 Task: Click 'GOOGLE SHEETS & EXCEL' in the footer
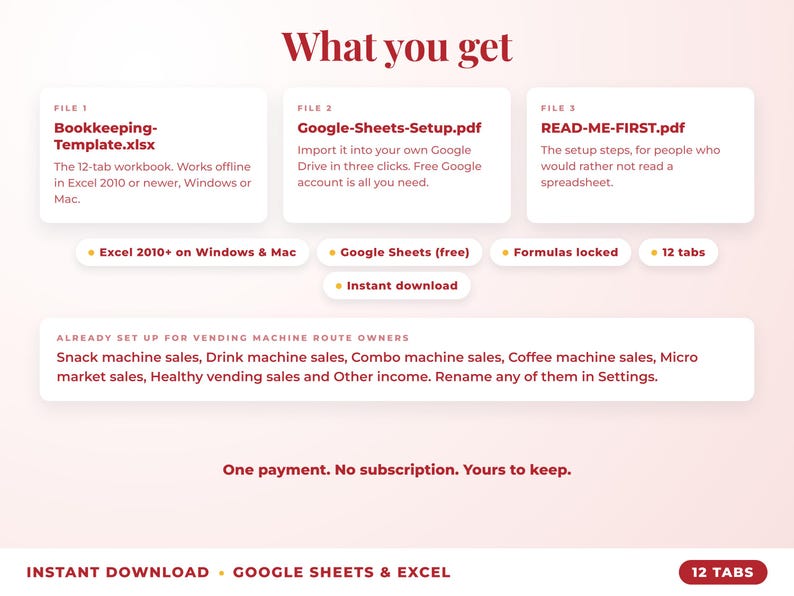(x=342, y=572)
